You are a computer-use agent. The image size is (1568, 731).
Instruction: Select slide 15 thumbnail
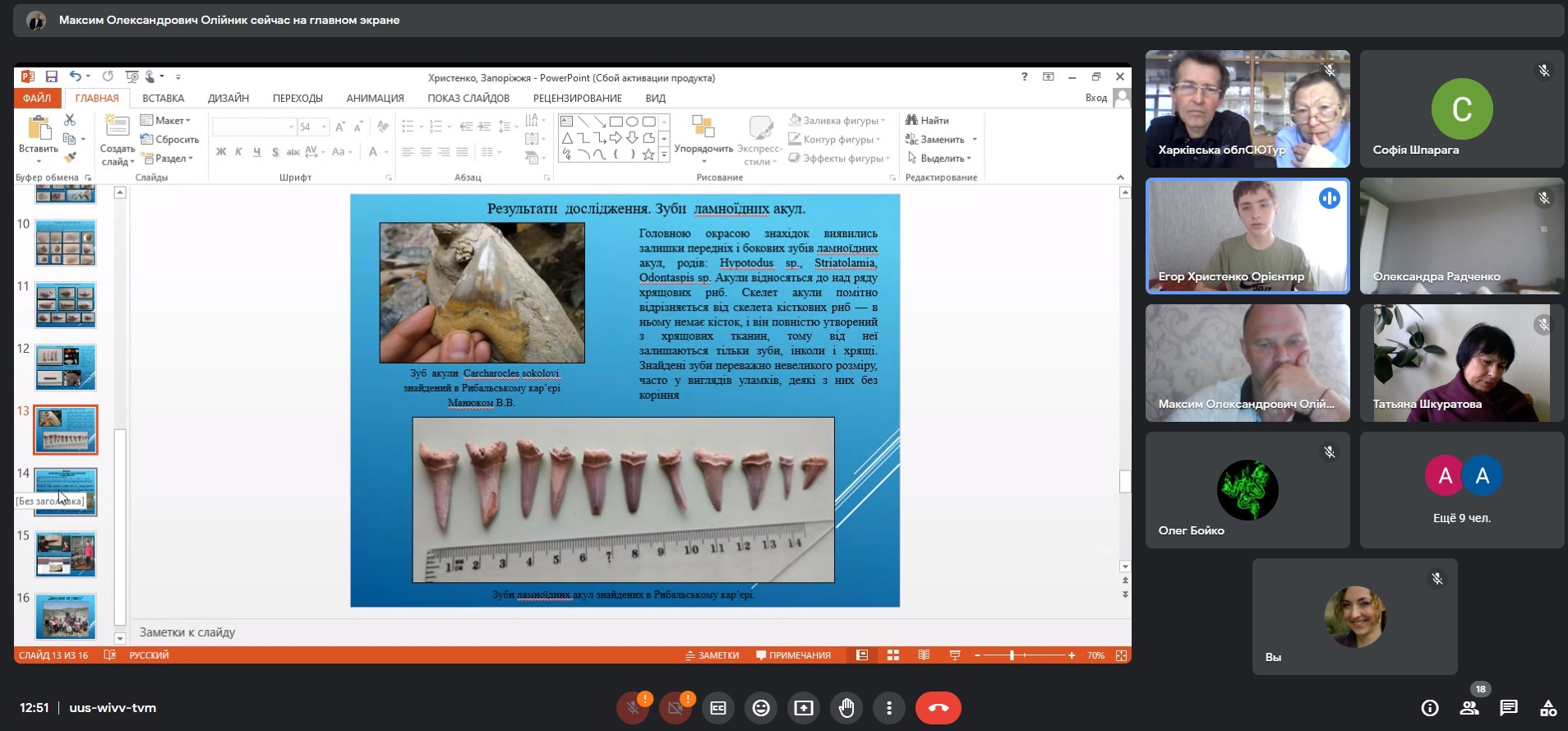point(65,553)
